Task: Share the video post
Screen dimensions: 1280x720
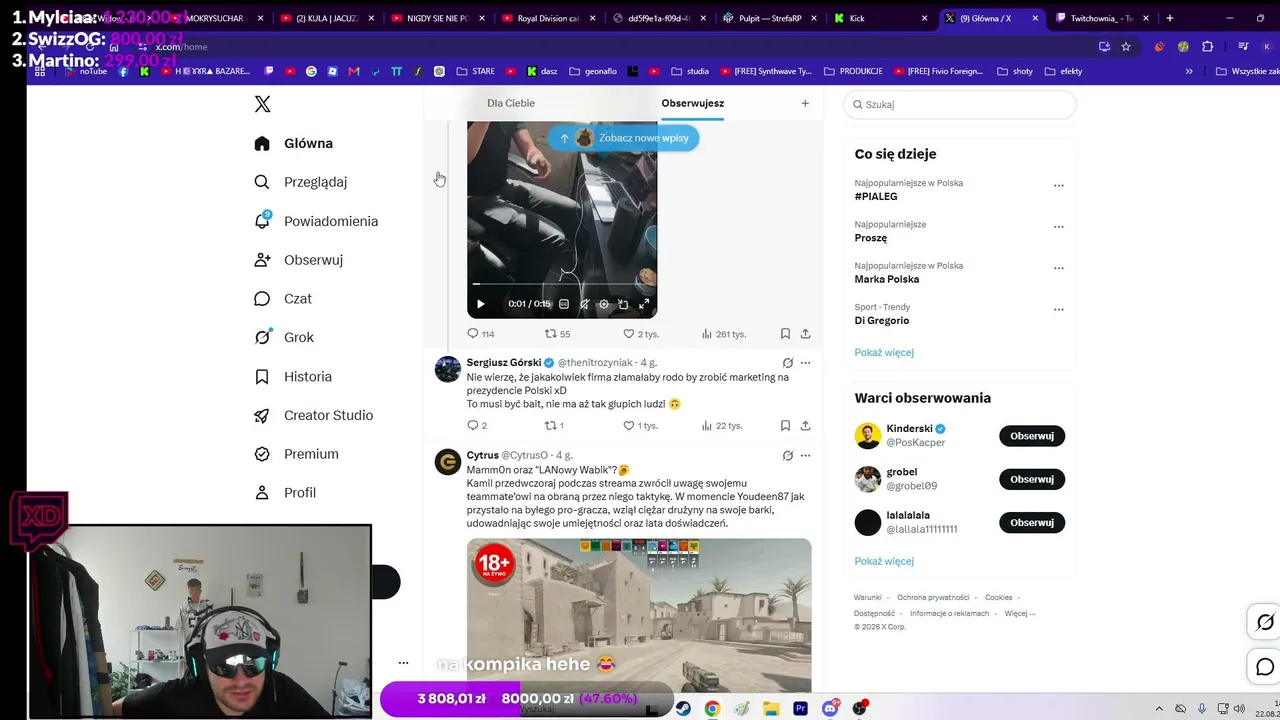Action: pos(805,334)
